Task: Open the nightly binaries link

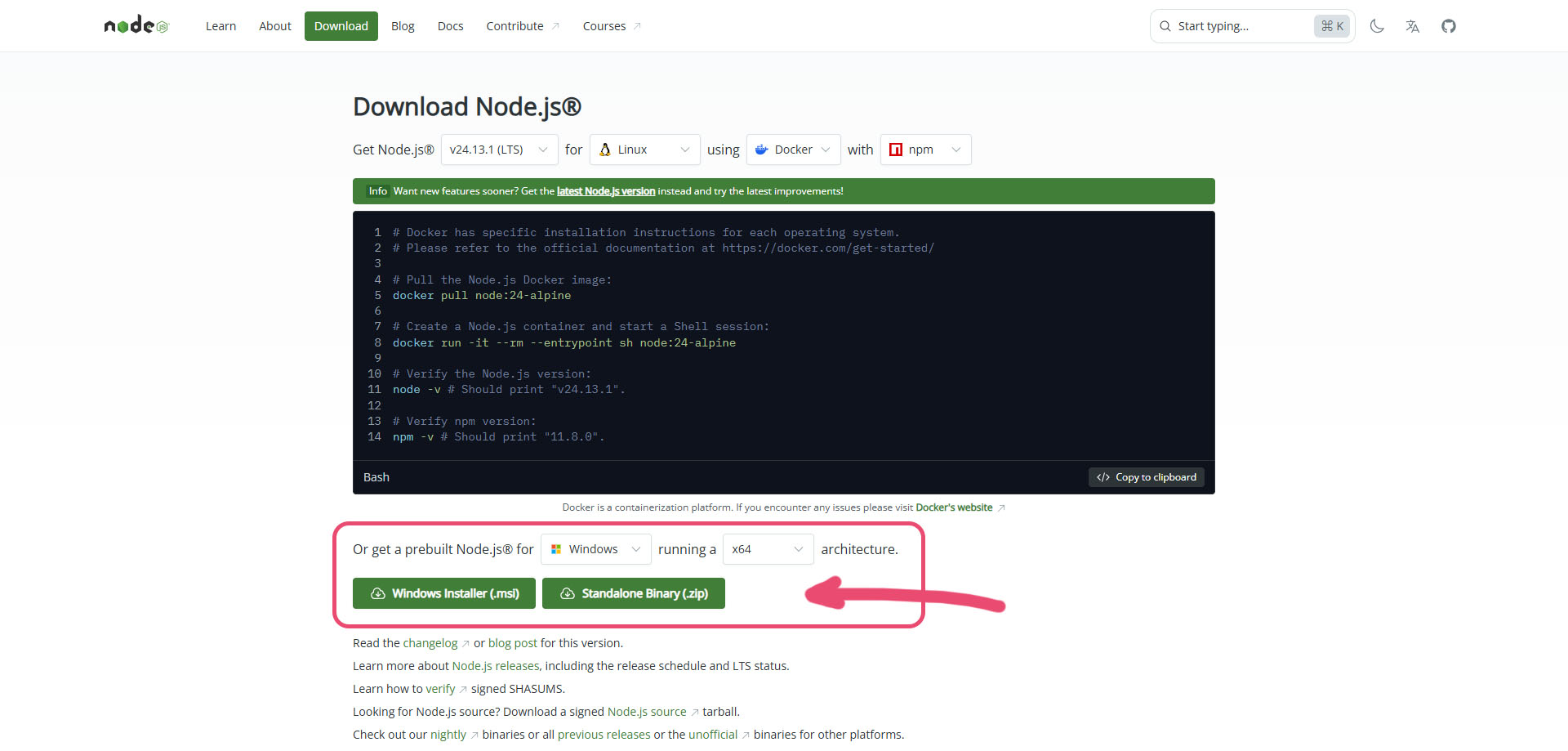Action: (x=448, y=735)
